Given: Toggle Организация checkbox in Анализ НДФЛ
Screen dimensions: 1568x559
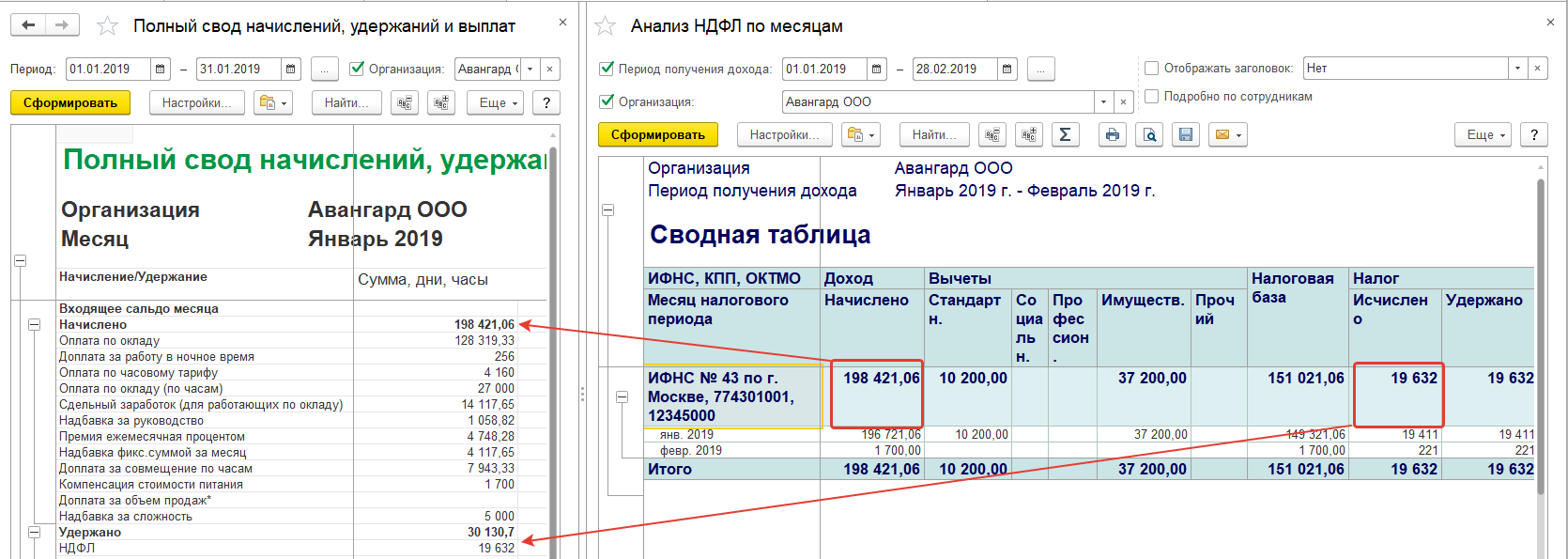Looking at the screenshot, I should [x=607, y=101].
